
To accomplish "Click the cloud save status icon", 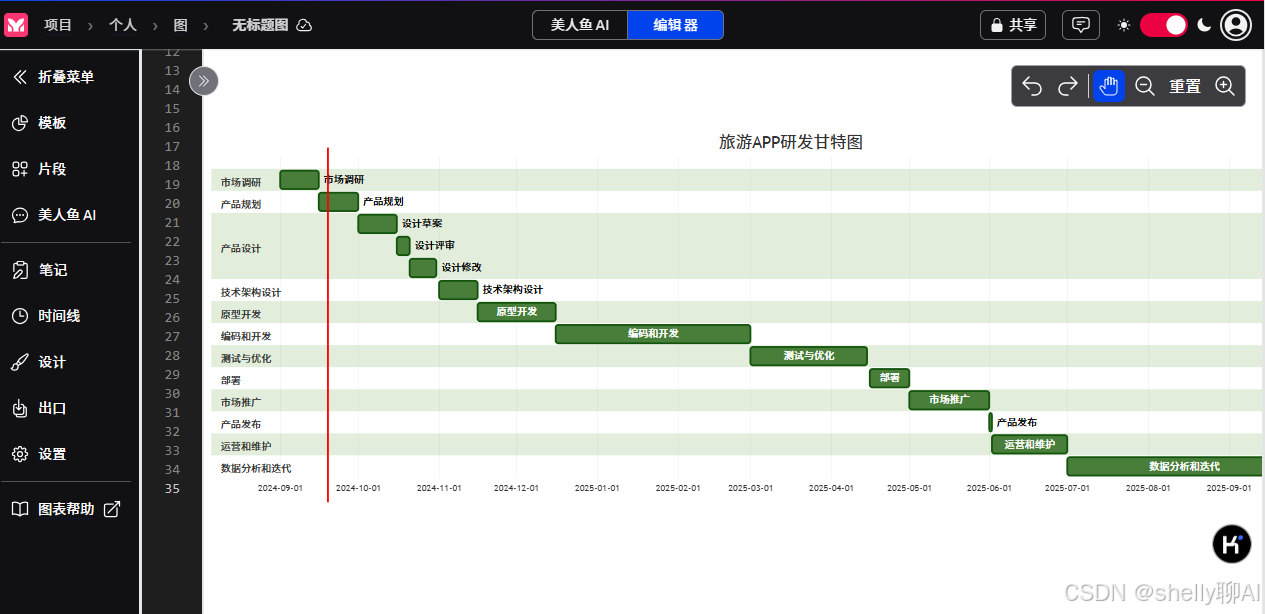I will (304, 25).
